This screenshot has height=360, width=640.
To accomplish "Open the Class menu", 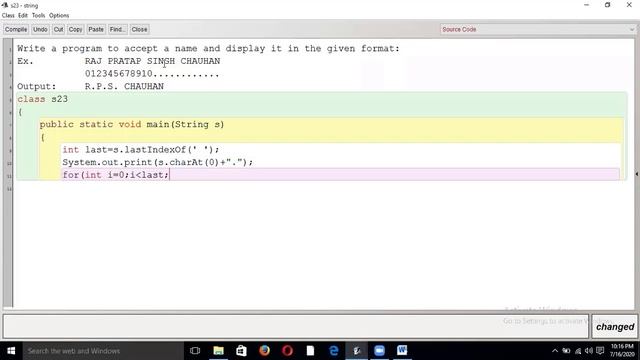I will click(8, 16).
